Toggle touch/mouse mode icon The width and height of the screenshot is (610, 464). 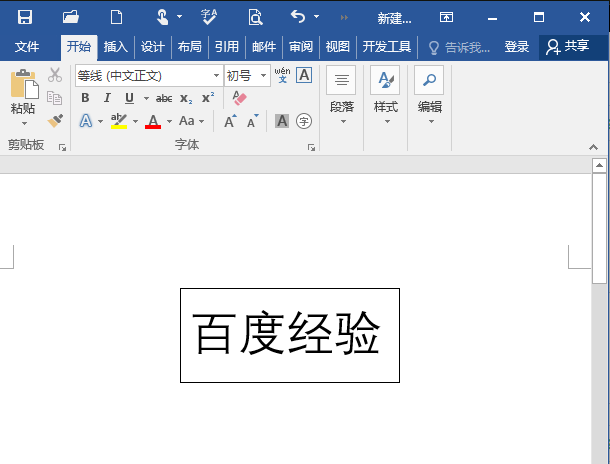pos(163,17)
